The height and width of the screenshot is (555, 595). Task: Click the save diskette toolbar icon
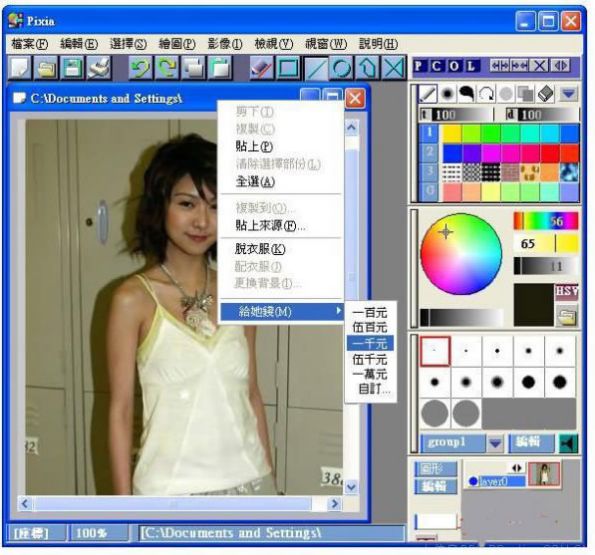72,68
